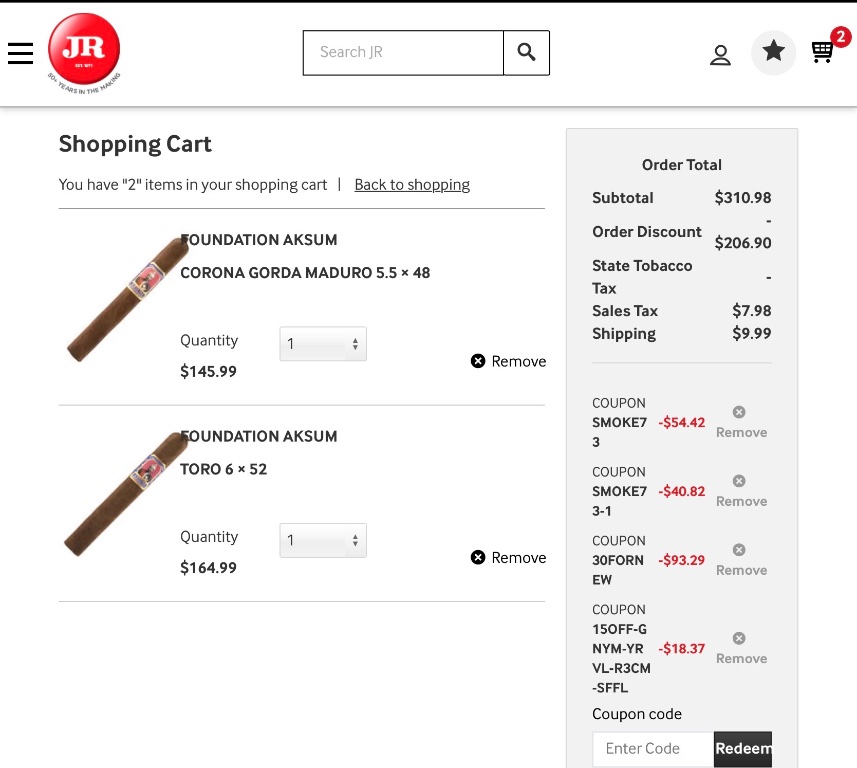
Task: Remove the 15OFF-GNYM-YRVL-R3CM-SFFL coupon
Action: 740,649
